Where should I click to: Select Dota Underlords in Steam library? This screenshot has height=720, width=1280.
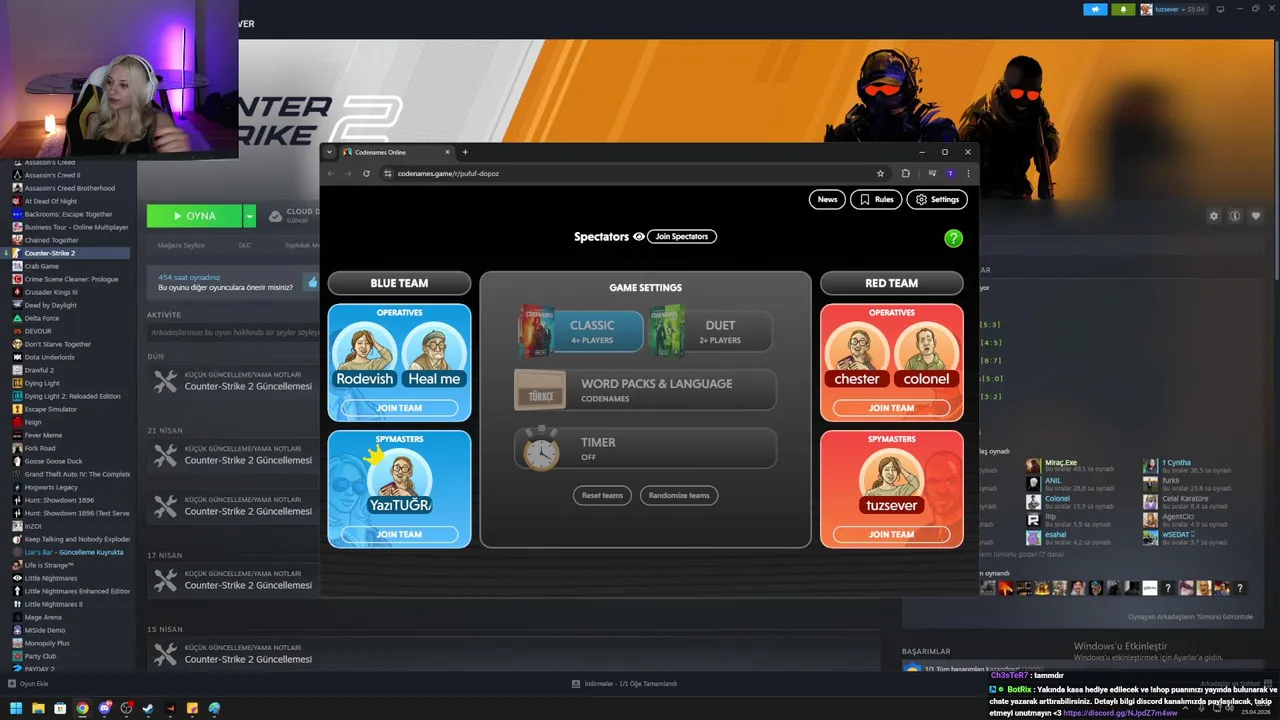(x=49, y=357)
